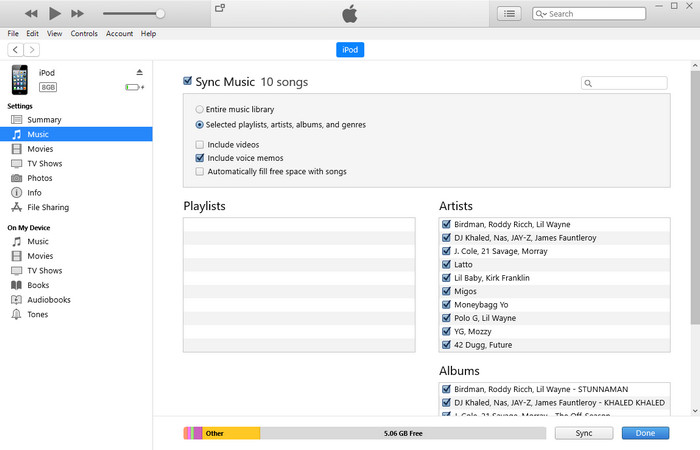The width and height of the screenshot is (700, 450).
Task: Select Music under Settings
Action: point(76,134)
